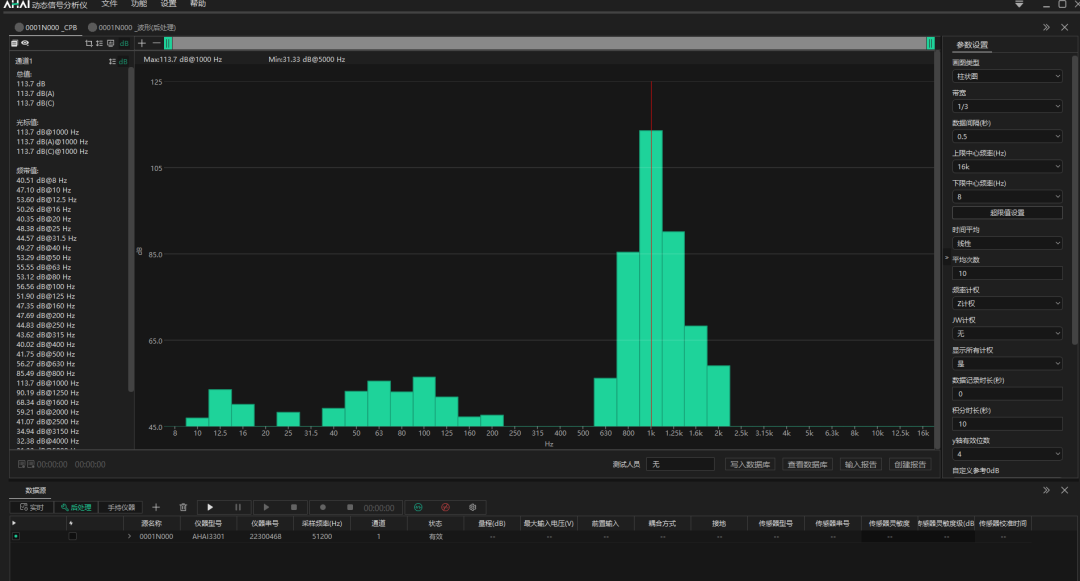The image size is (1080, 581).
Task: Expand the 0001N000 source row
Action: click(x=129, y=536)
